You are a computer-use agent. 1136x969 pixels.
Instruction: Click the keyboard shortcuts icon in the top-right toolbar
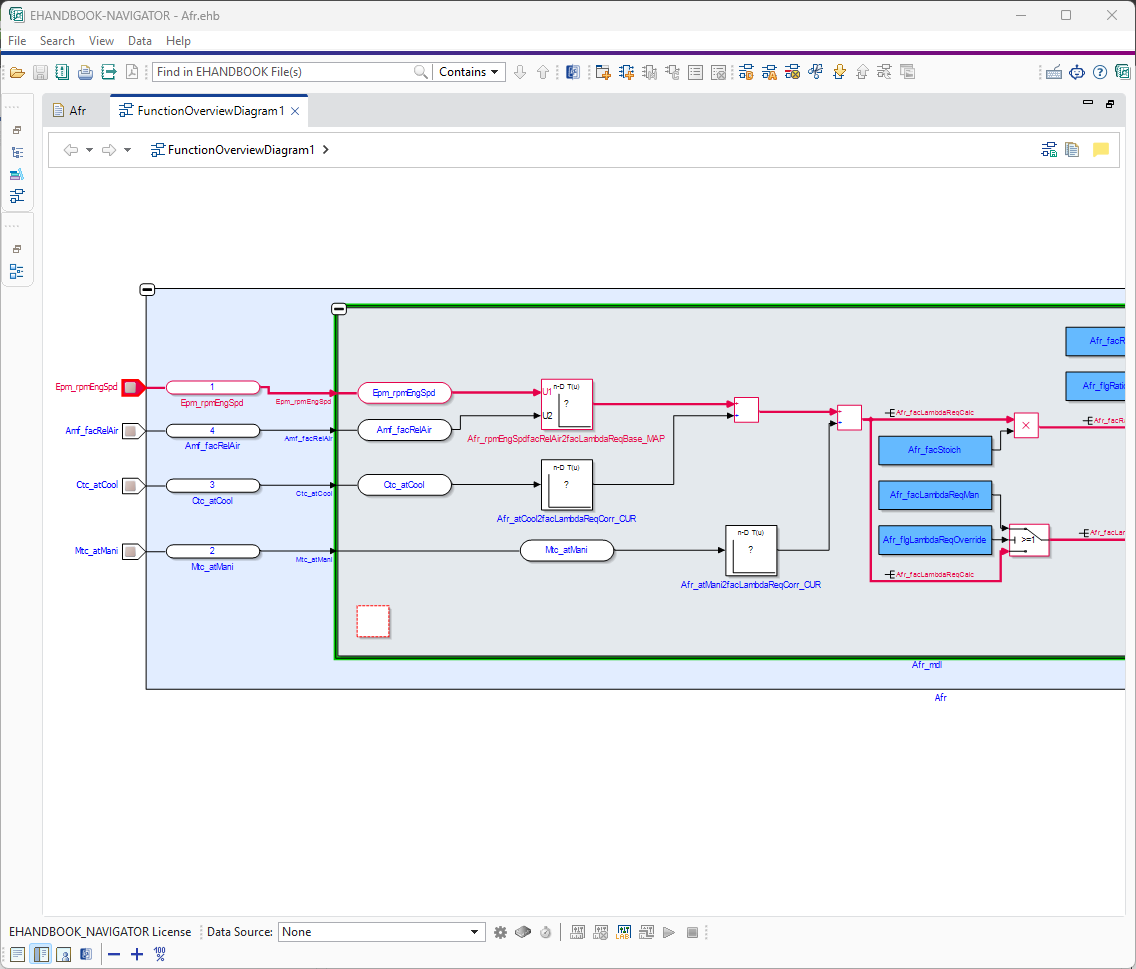(x=1054, y=72)
